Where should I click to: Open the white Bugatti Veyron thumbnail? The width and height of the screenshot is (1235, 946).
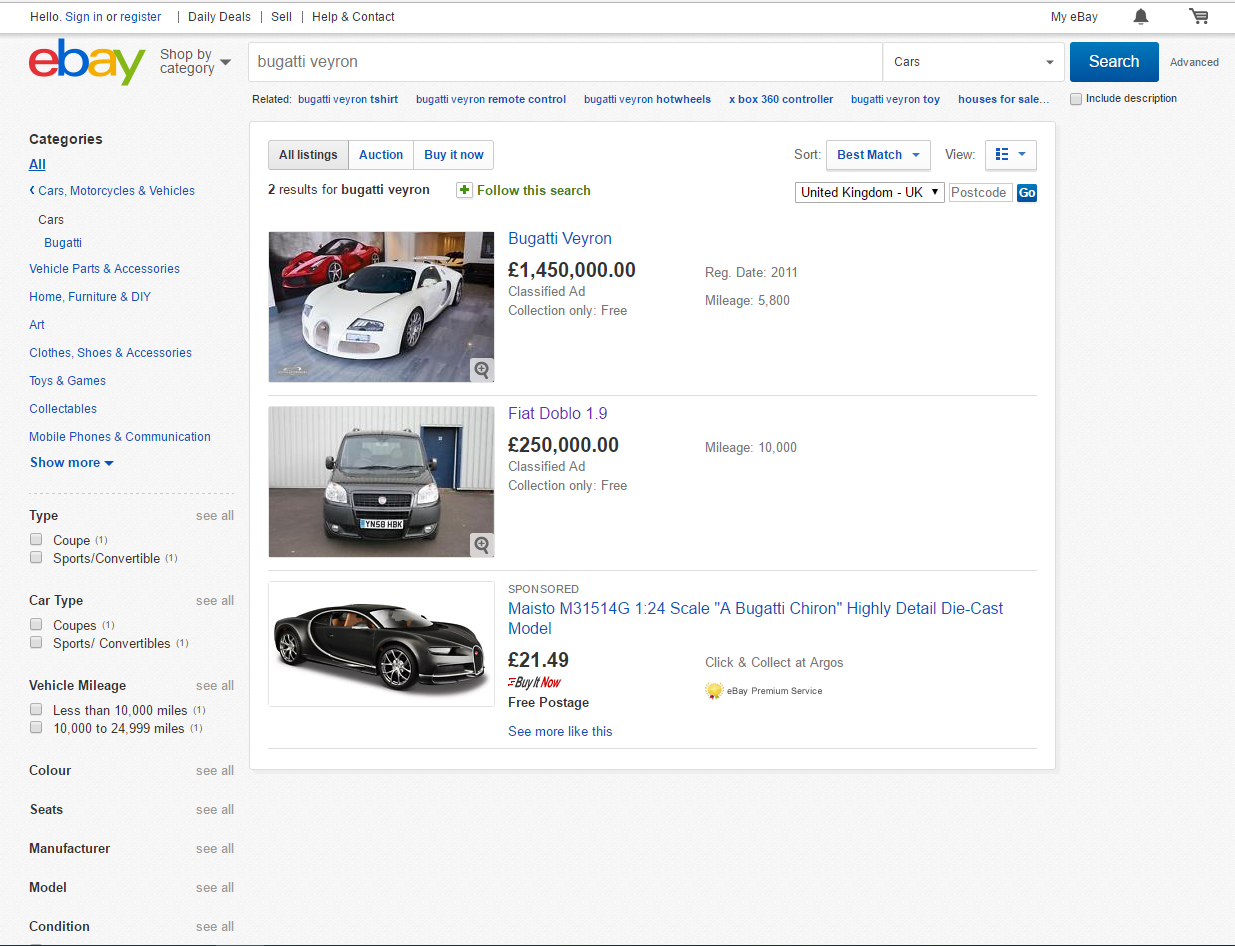point(381,307)
